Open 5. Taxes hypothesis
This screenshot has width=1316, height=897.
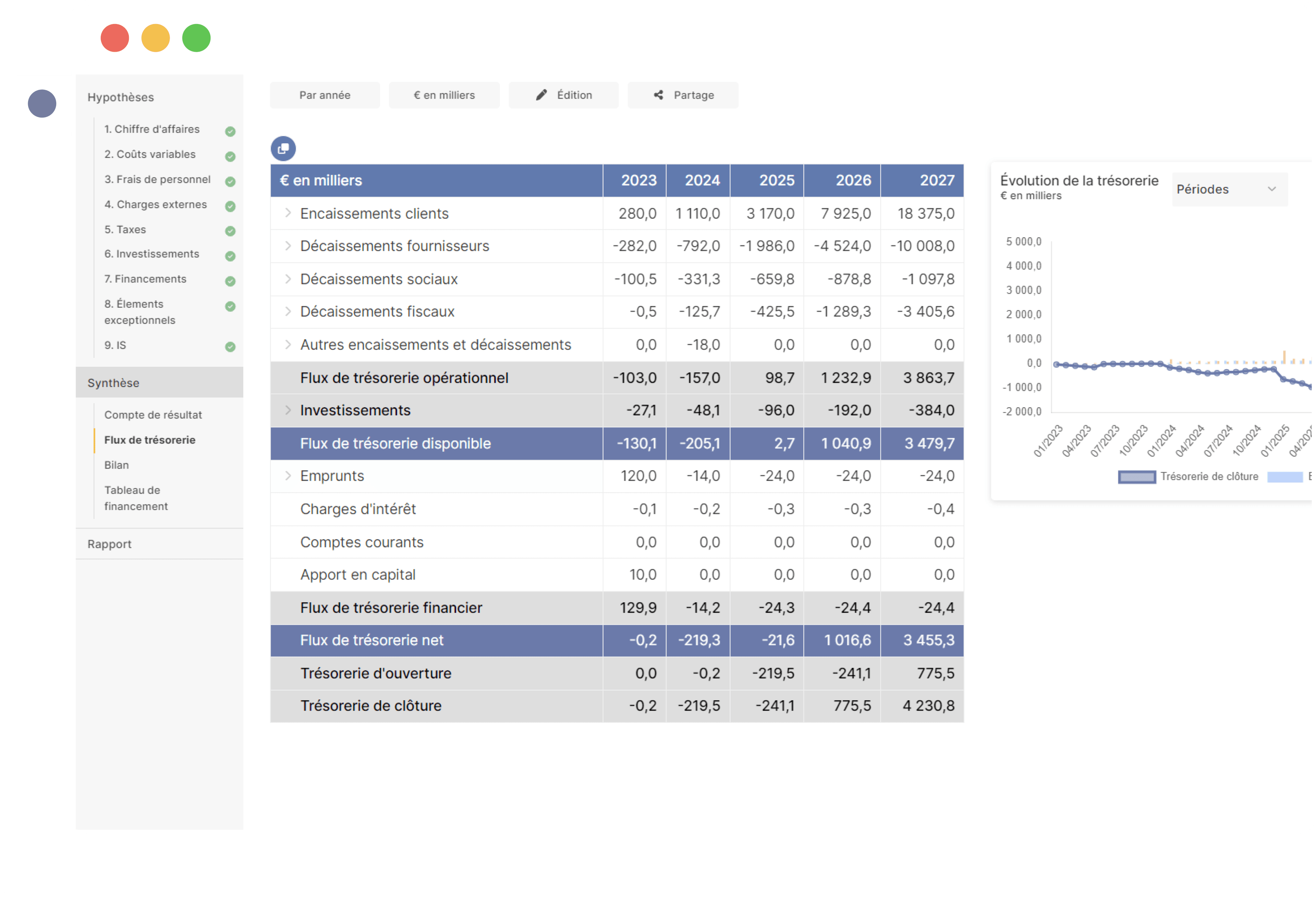click(125, 229)
